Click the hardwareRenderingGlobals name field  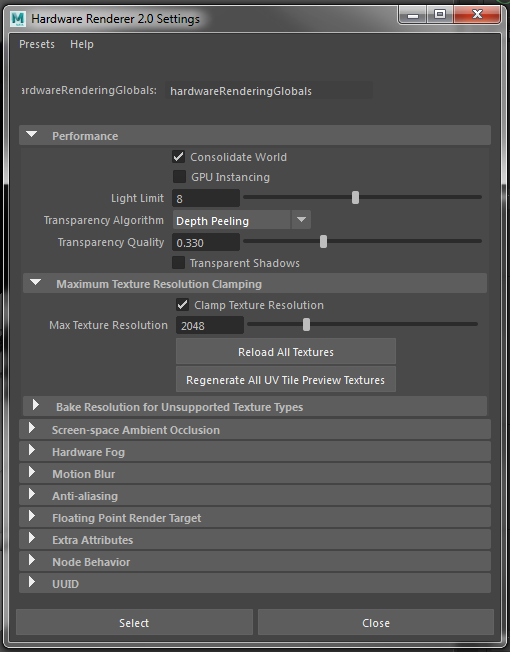[x=269, y=91]
